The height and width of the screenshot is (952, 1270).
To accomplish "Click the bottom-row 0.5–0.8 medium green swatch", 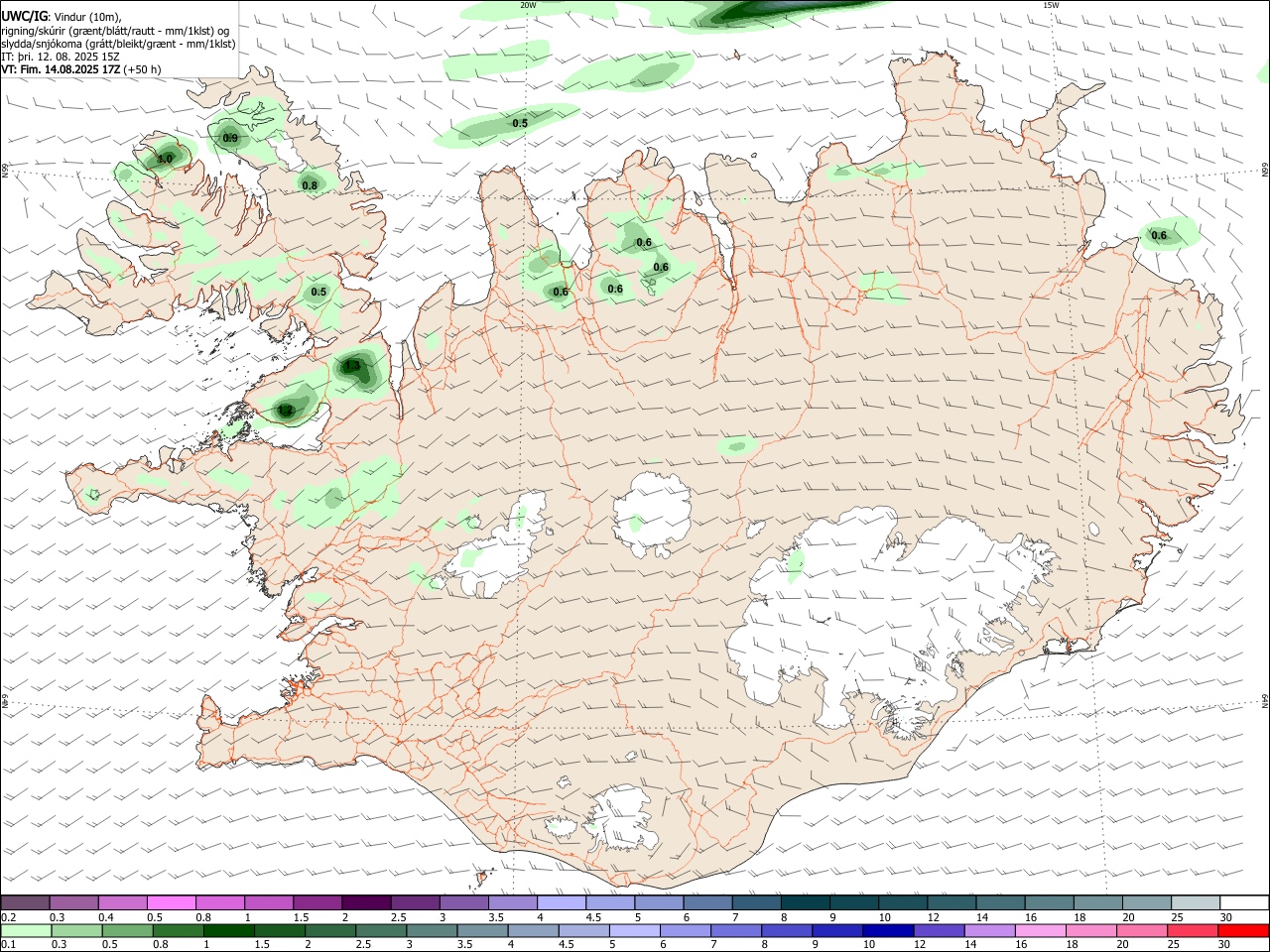I will point(128,930).
